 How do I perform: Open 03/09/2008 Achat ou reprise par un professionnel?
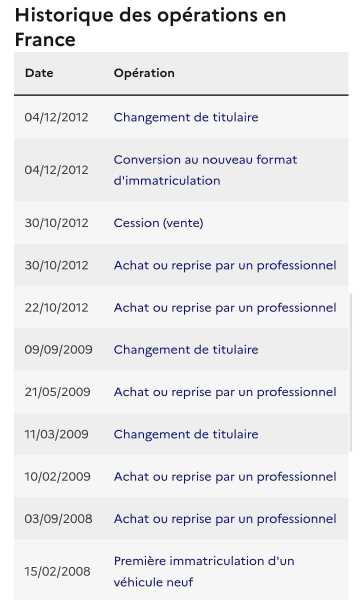pyautogui.click(x=225, y=519)
